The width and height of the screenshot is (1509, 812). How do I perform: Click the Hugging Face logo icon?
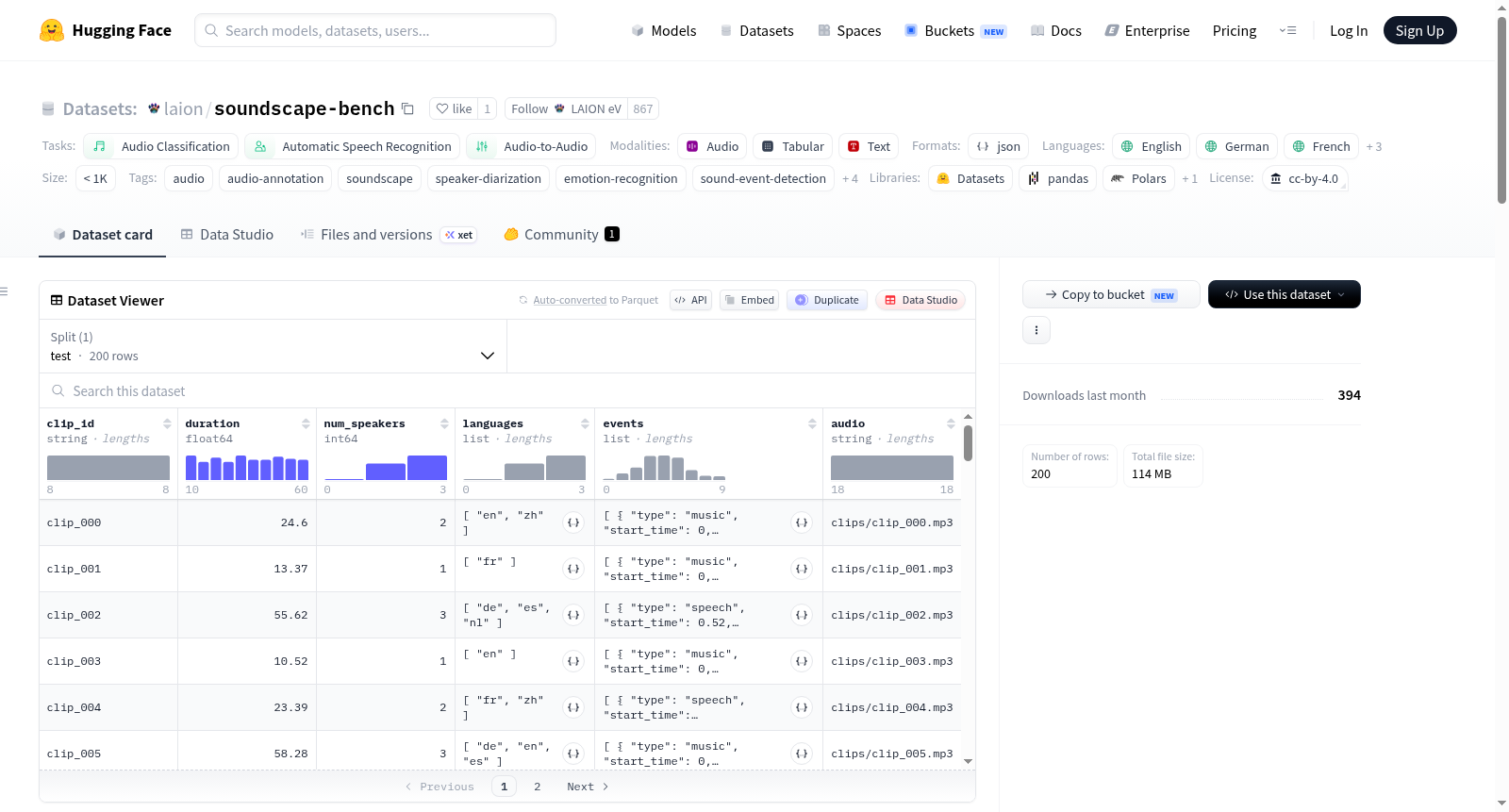tap(52, 30)
